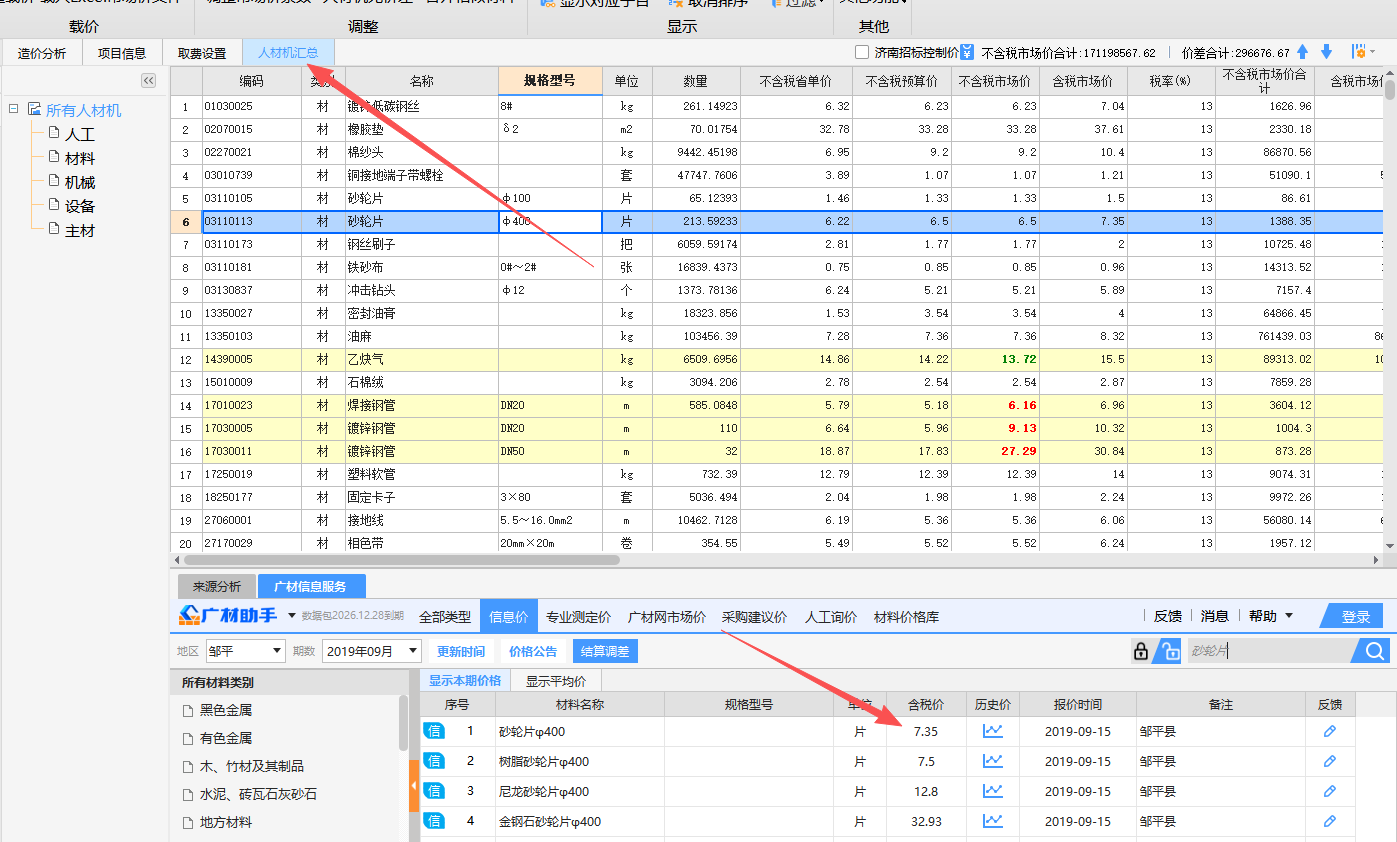Screen dimensions: 1397x842
Task: Click the feedback pencil icon for 金钢石砂轮片φ400 row
Action: point(1329,821)
